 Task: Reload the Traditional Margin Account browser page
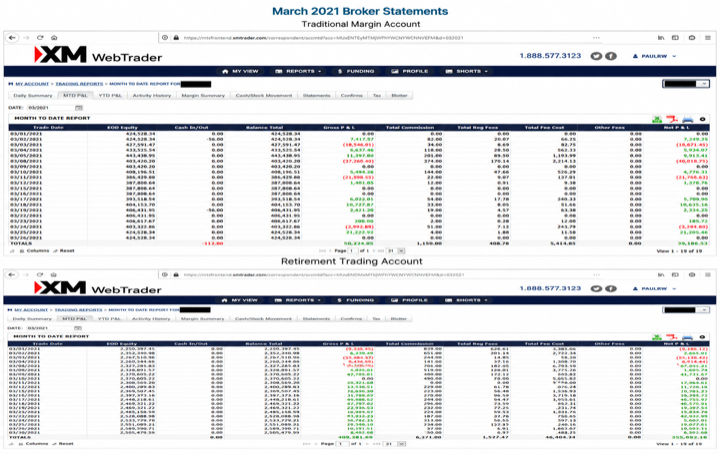[x=40, y=38]
